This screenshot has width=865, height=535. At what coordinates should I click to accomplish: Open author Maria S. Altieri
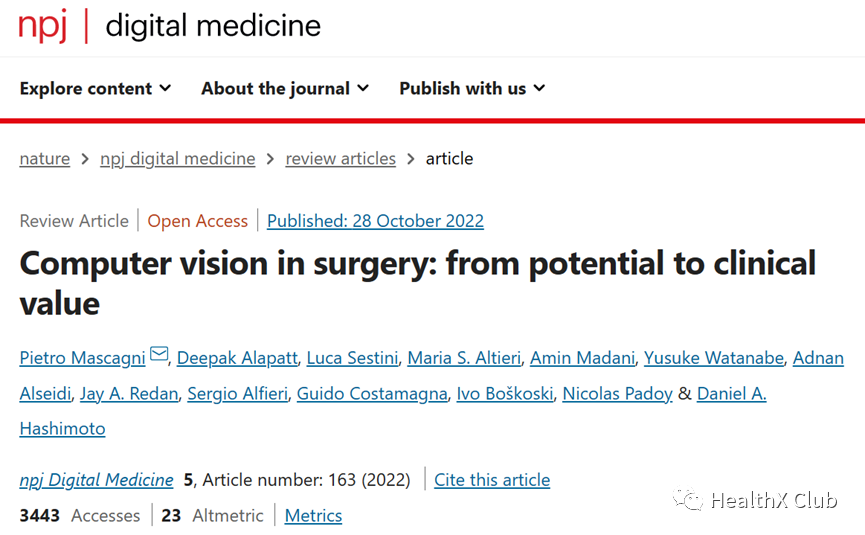464,358
